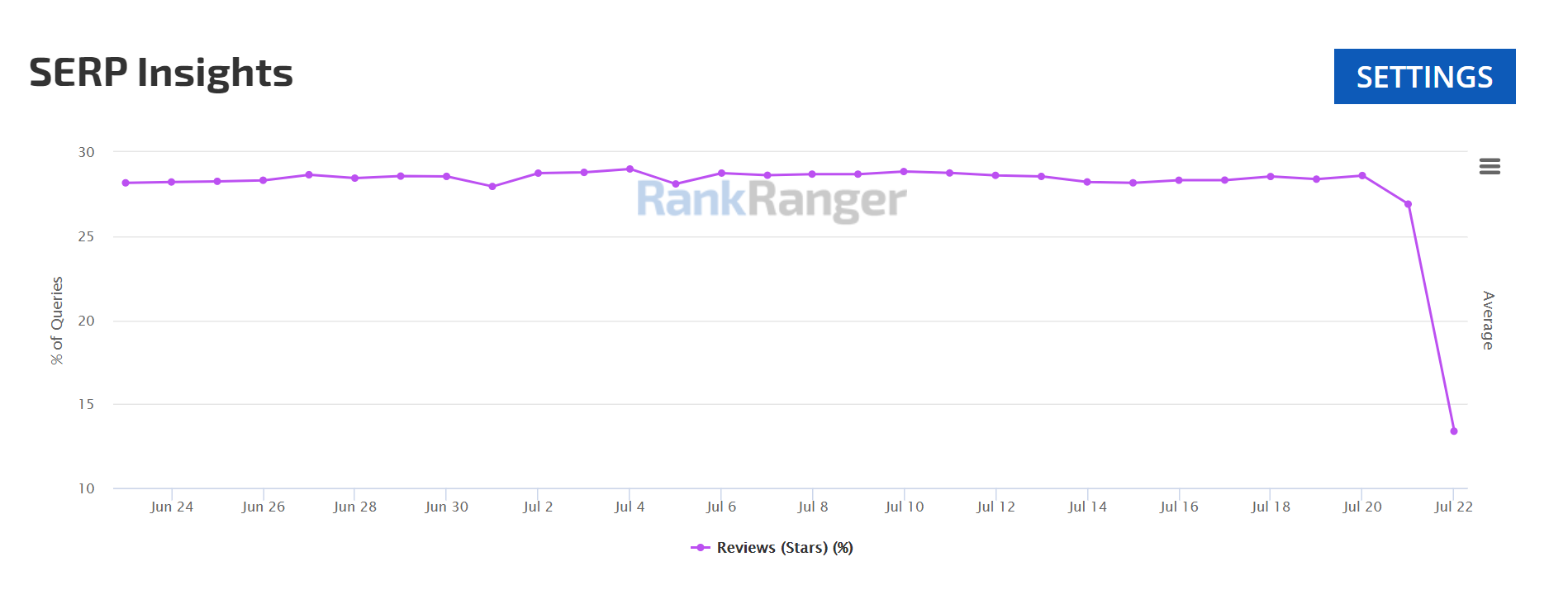This screenshot has width=1568, height=595.
Task: Select the Jul 10 data point
Action: [904, 171]
